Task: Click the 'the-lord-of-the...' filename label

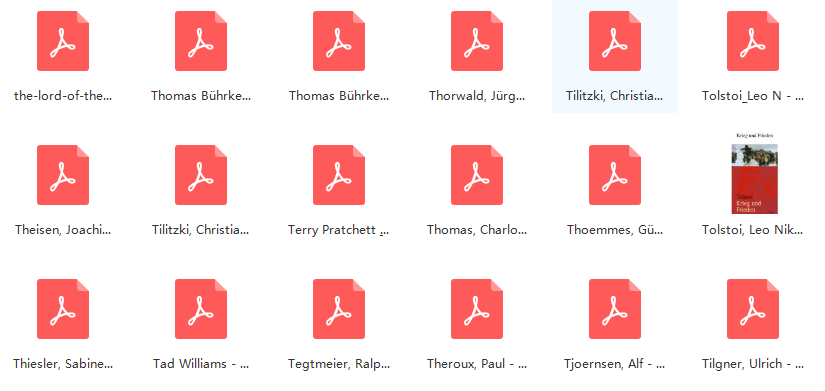Action: click(63, 96)
